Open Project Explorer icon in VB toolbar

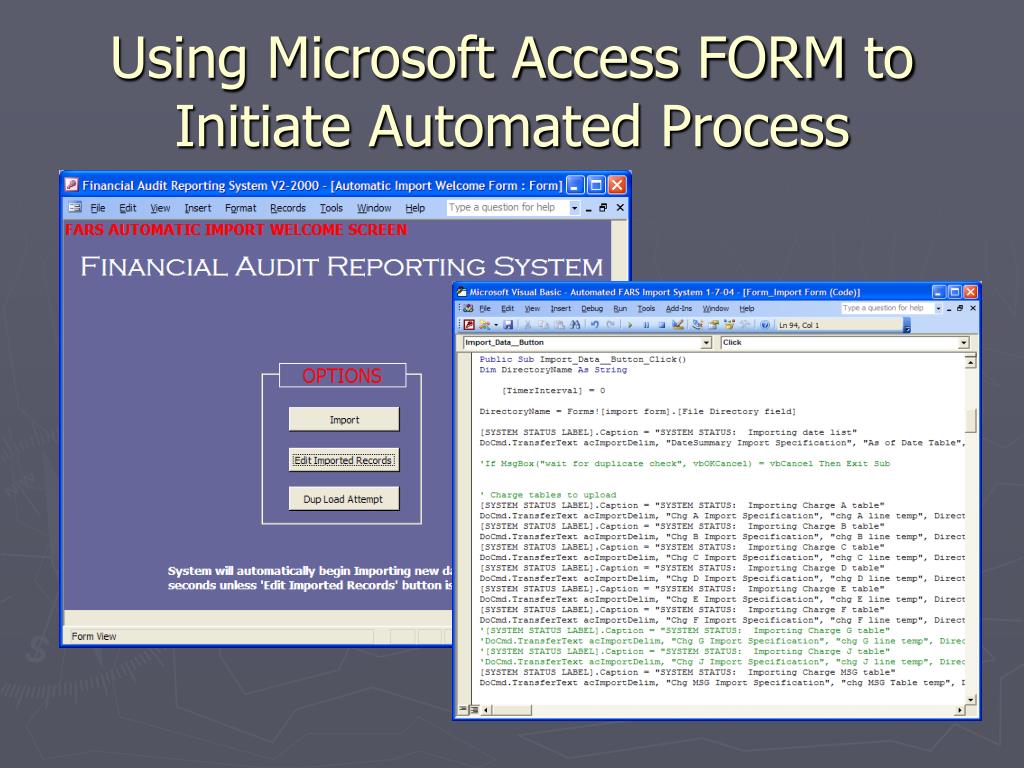pyautogui.click(x=697, y=325)
